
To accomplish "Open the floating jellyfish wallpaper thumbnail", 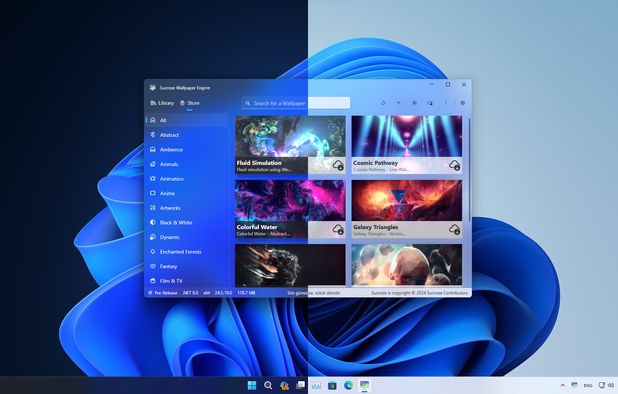I will click(x=407, y=265).
